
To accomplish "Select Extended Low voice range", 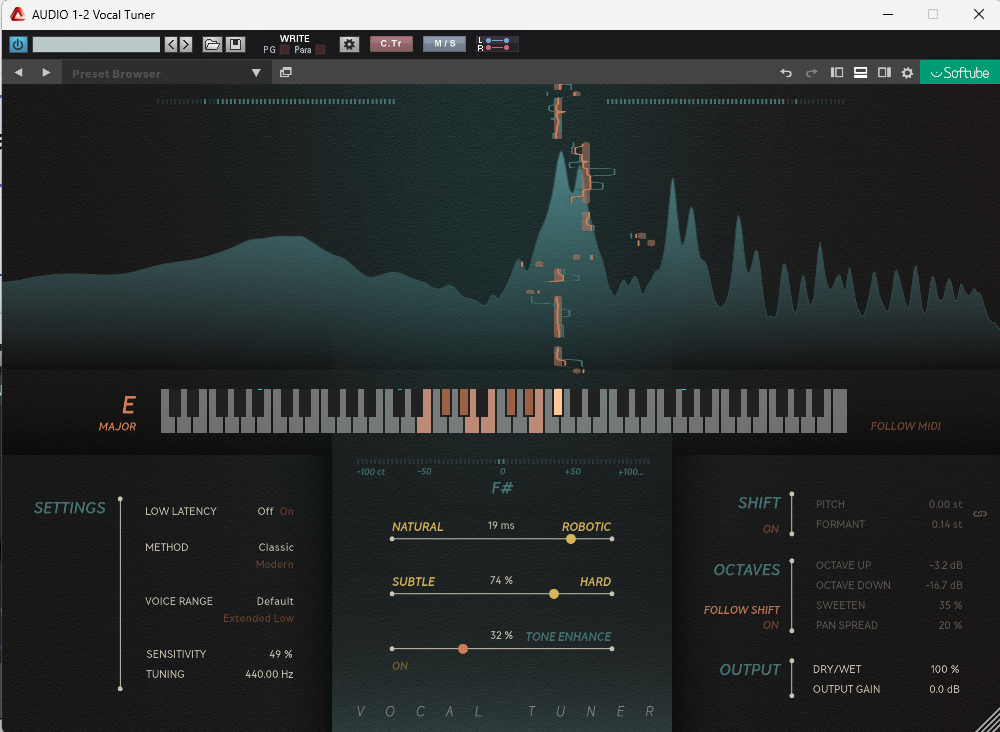I will coord(258,619).
